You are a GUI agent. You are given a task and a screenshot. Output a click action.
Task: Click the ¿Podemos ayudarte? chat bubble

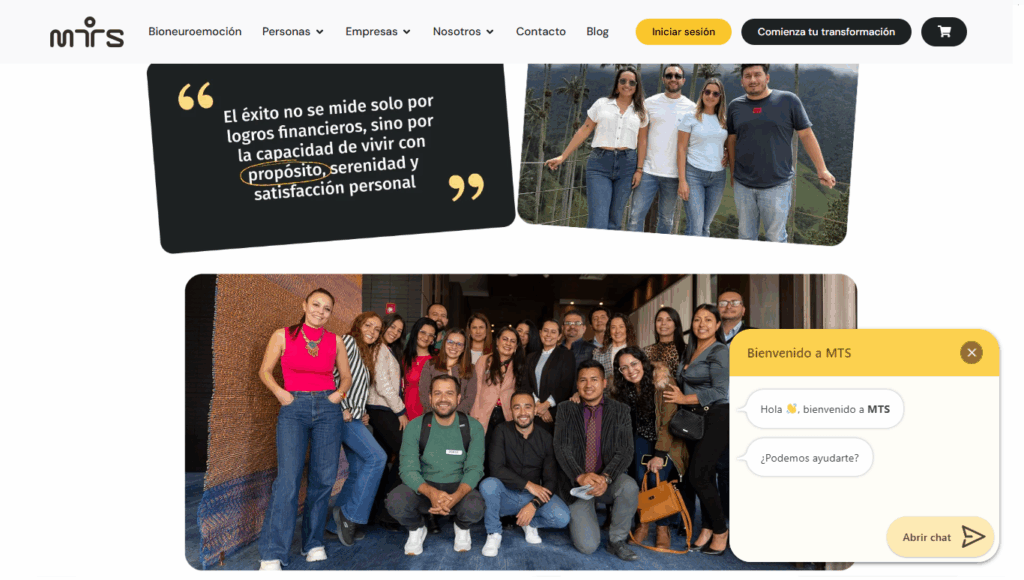click(x=809, y=458)
